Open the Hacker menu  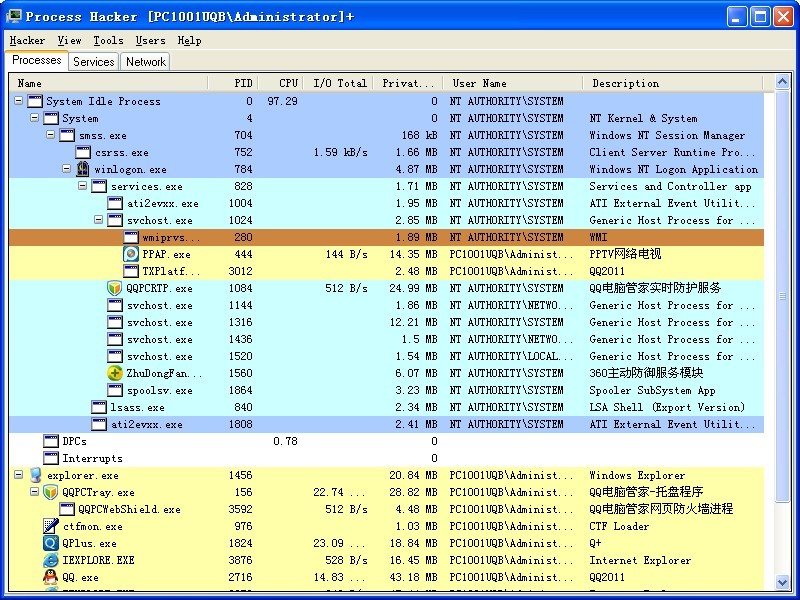pos(27,41)
